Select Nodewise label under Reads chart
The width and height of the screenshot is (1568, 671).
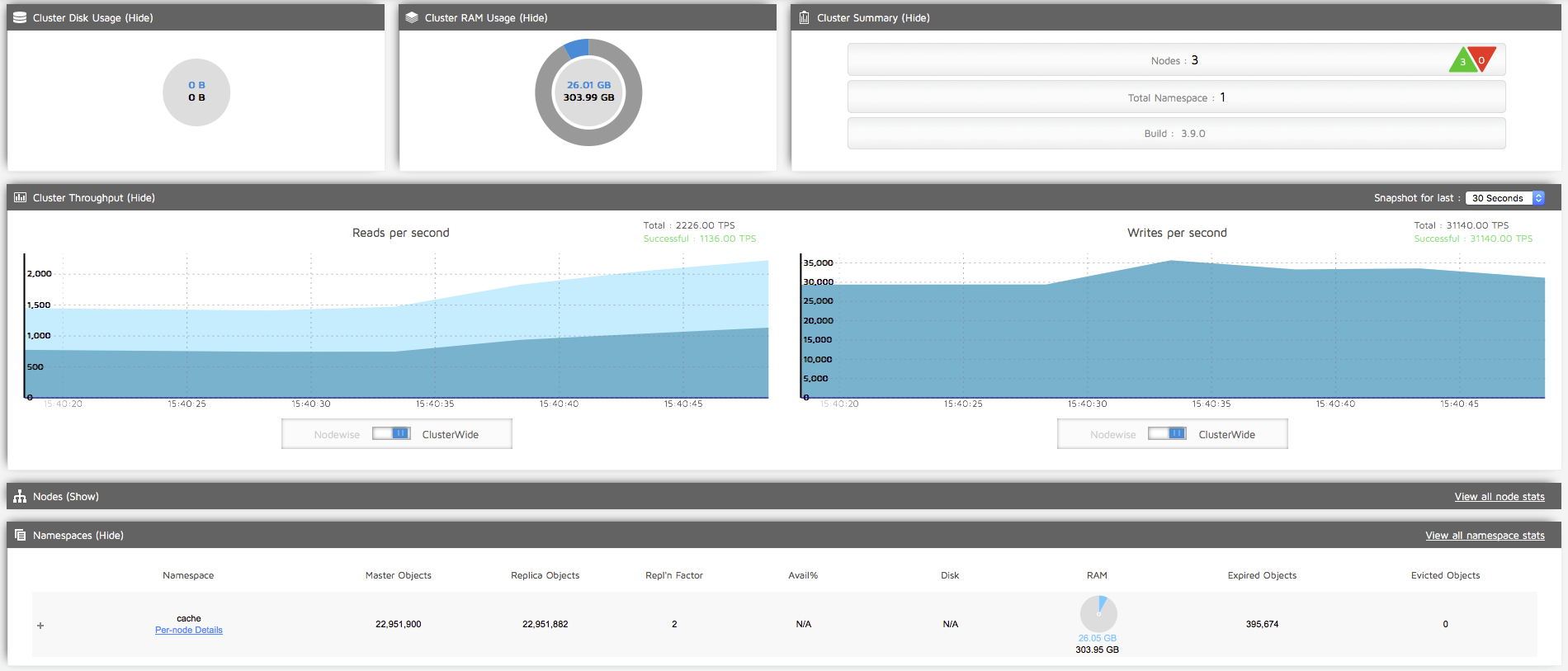coord(337,434)
